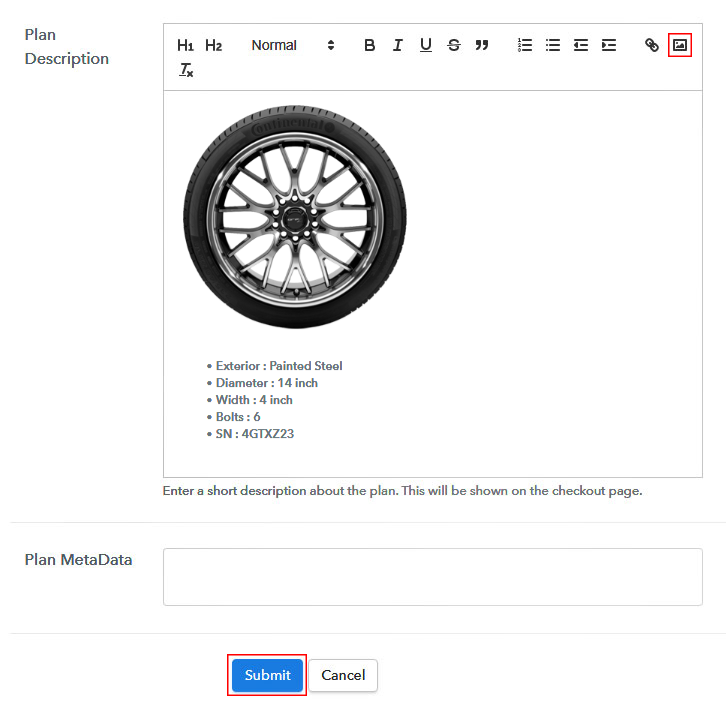Open the Normal text size dropdown
Viewport: 726px width, 716px height.
(x=293, y=45)
